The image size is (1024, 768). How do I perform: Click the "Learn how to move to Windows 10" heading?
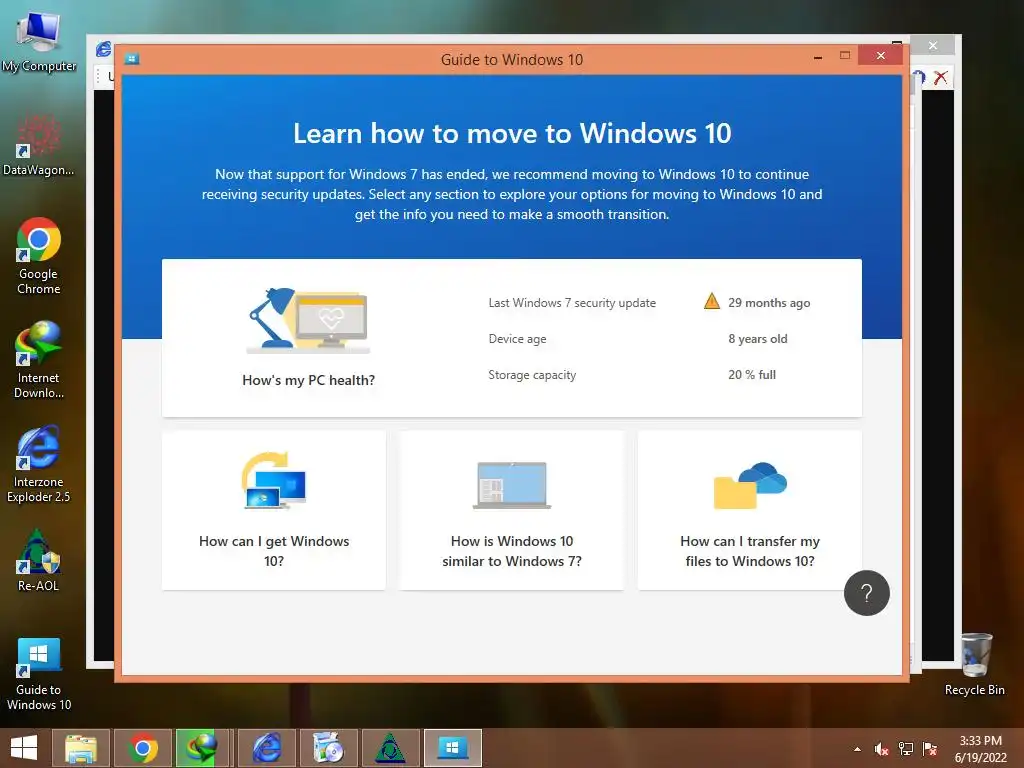coord(512,133)
